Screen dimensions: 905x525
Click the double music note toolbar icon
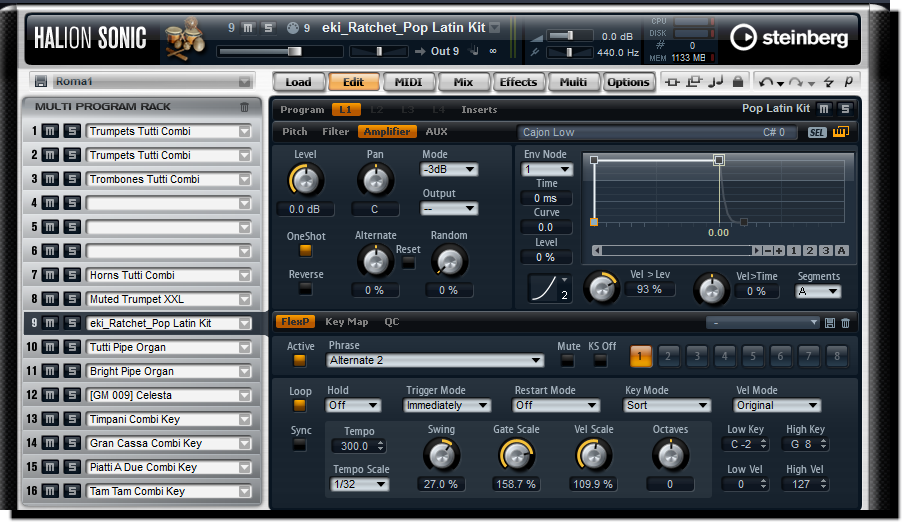[x=716, y=81]
